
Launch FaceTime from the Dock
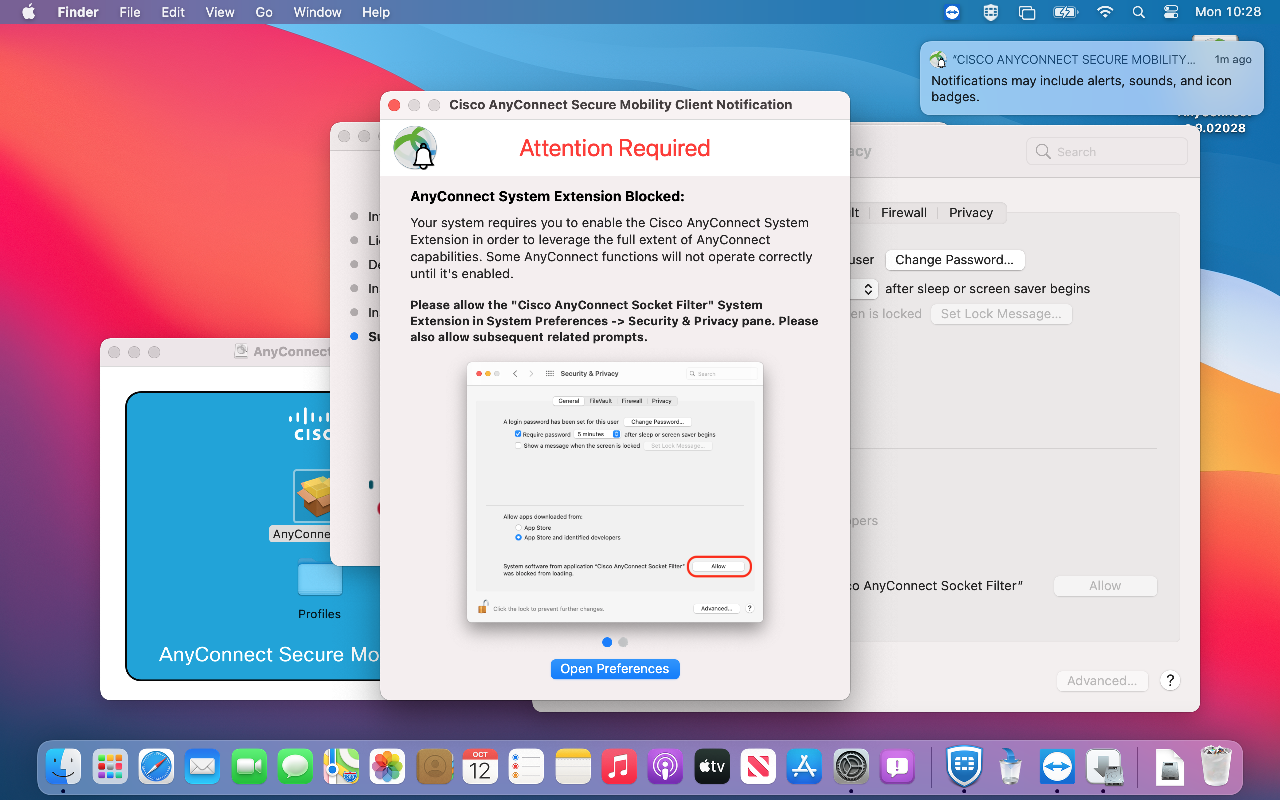[x=249, y=767]
